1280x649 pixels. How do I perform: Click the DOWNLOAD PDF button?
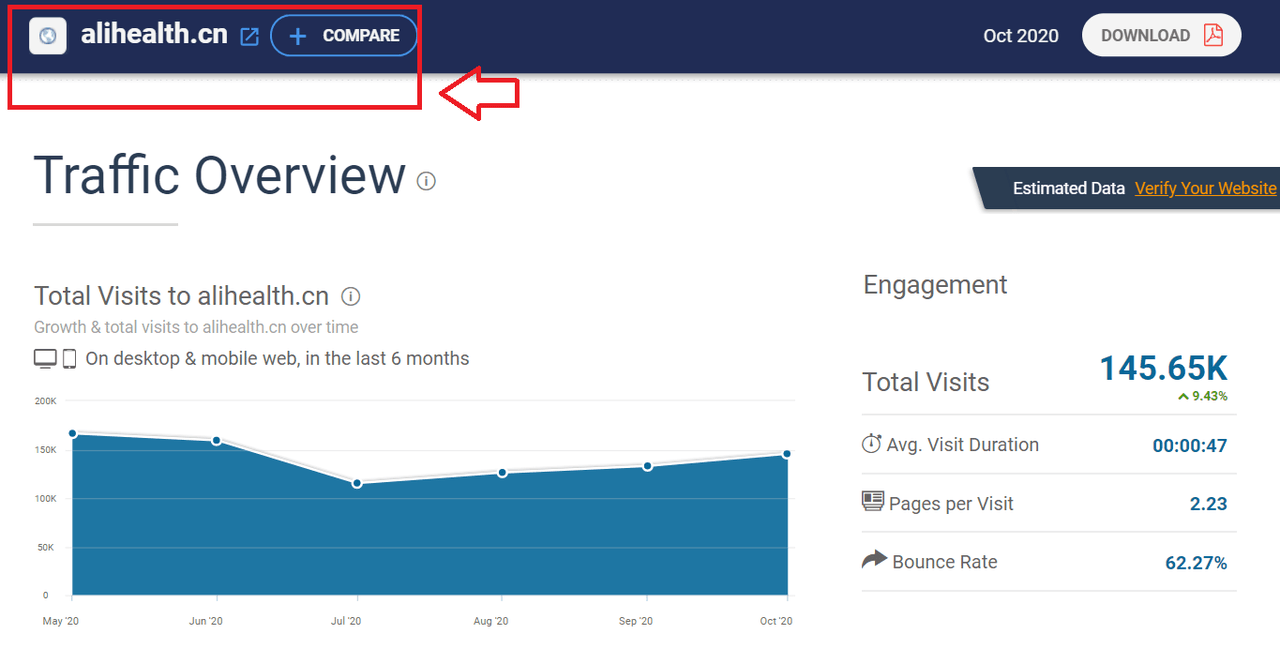point(1161,35)
